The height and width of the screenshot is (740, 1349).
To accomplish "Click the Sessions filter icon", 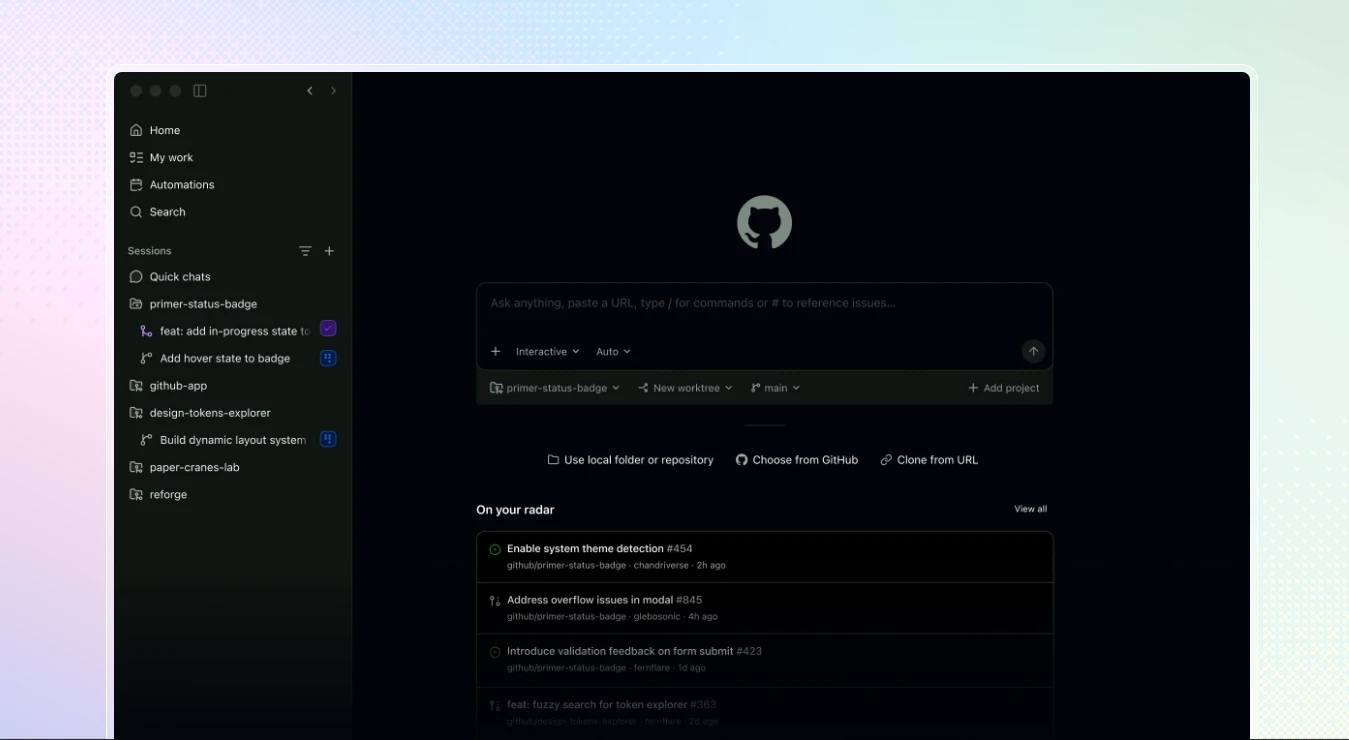I will pos(305,251).
